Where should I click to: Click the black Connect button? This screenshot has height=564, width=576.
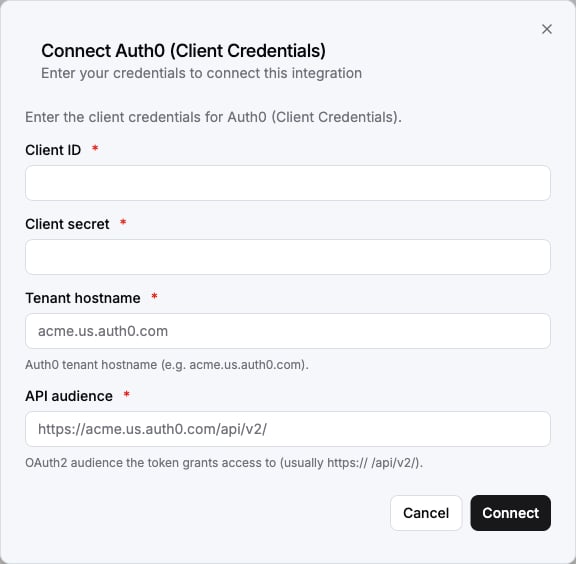click(x=510, y=513)
